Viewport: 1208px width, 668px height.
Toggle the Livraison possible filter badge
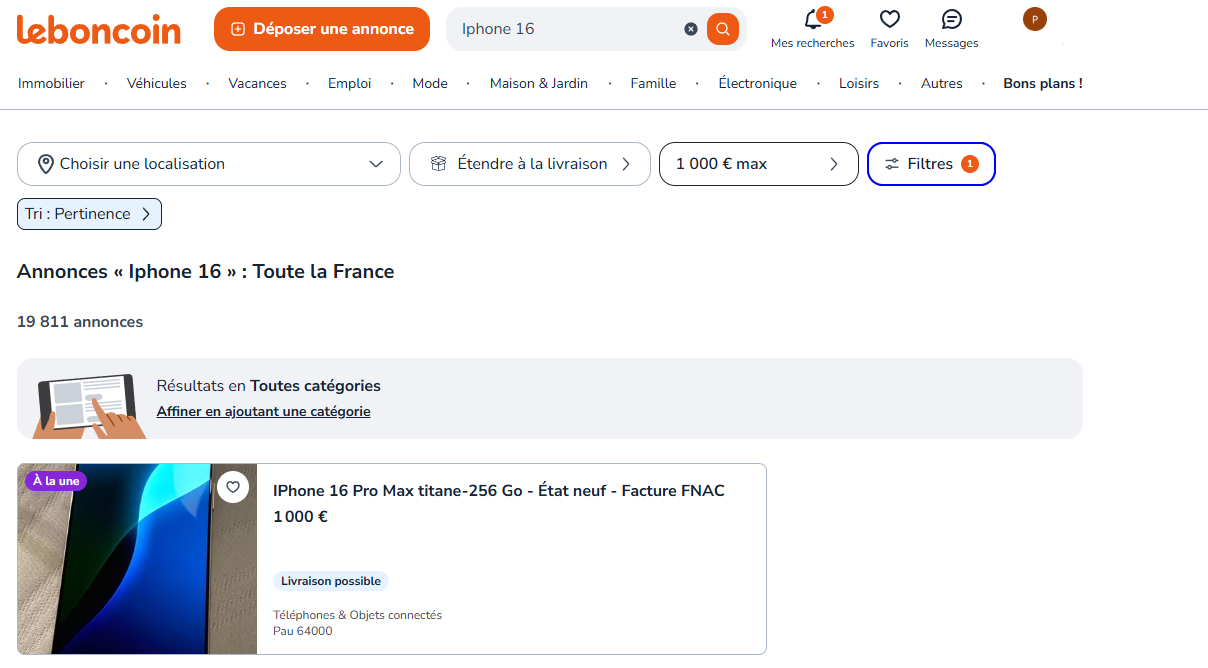point(330,580)
